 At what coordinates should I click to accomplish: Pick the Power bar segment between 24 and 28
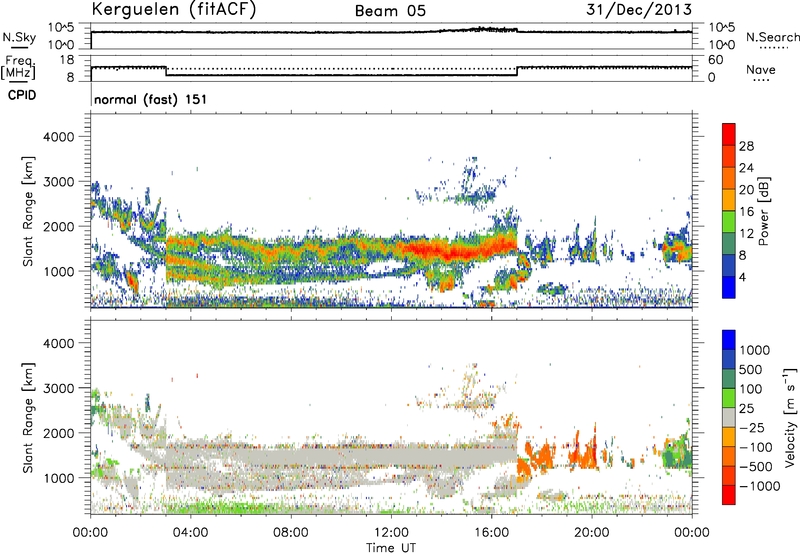729,157
